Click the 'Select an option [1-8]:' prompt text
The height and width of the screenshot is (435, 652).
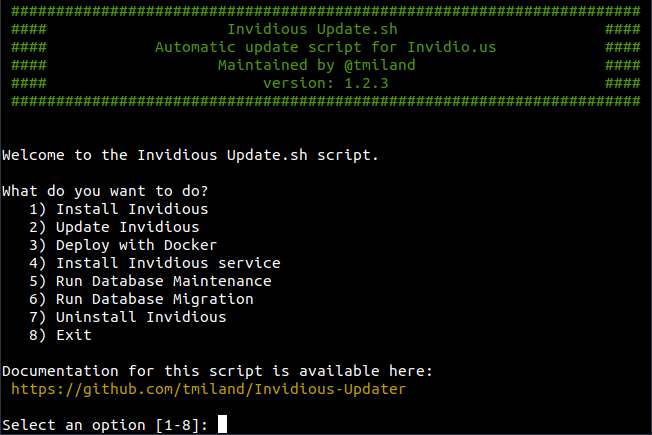click(105, 425)
